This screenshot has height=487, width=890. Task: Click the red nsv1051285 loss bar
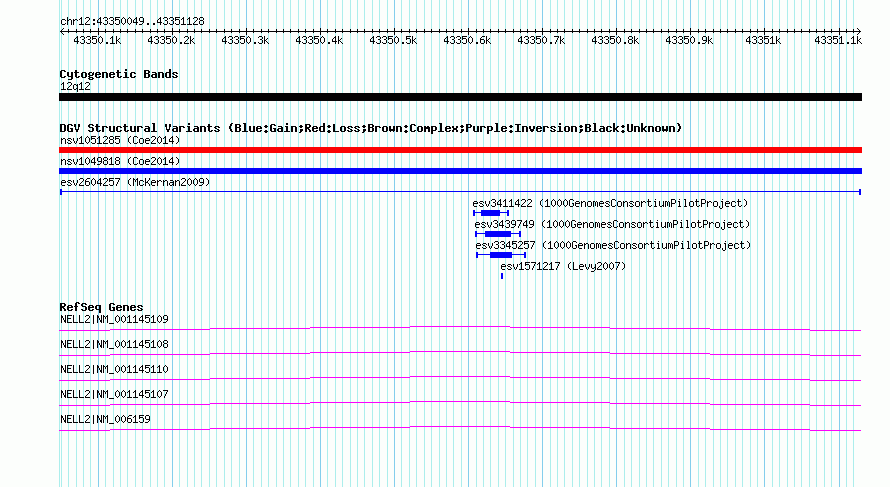click(x=460, y=150)
